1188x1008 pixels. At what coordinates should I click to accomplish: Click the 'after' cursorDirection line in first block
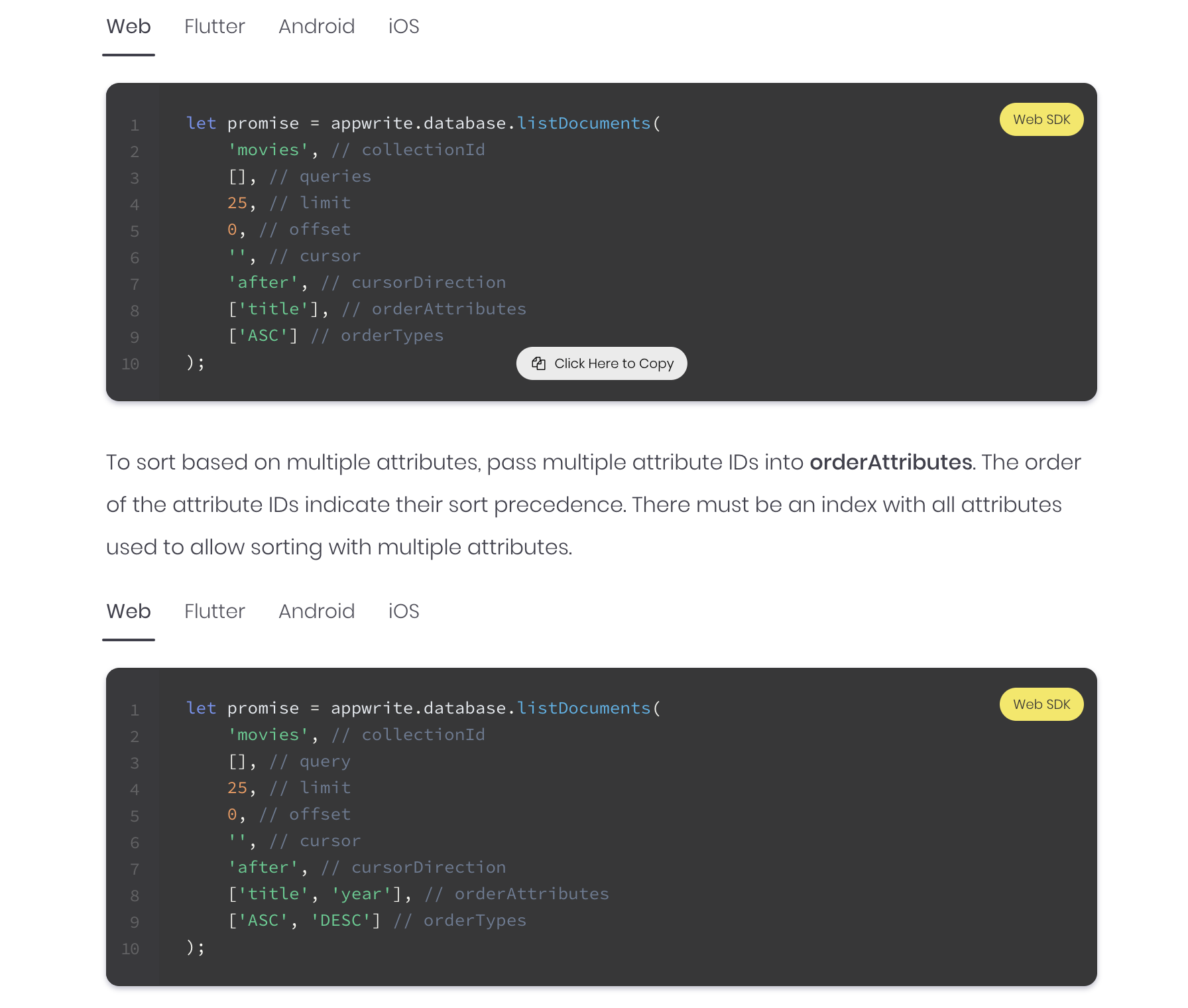(367, 283)
